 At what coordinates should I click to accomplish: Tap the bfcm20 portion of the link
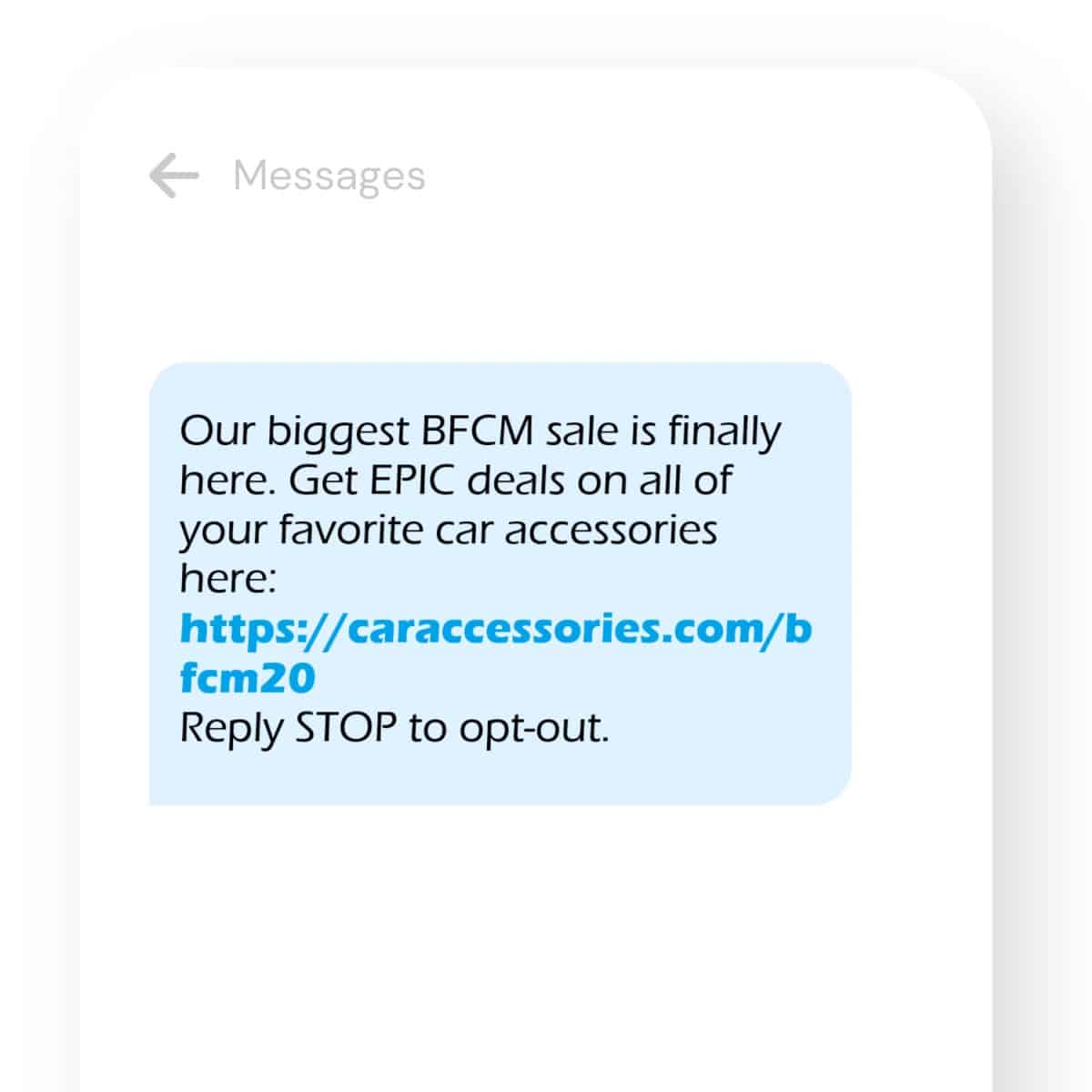point(246,677)
